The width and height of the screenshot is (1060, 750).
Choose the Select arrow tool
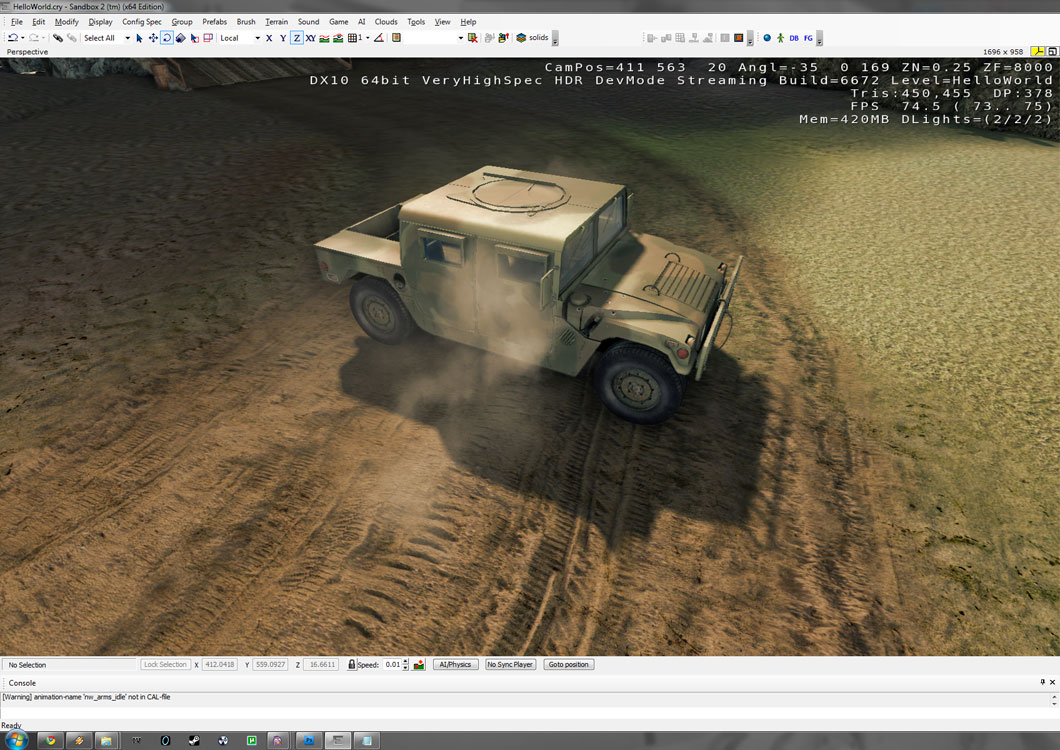[139, 38]
